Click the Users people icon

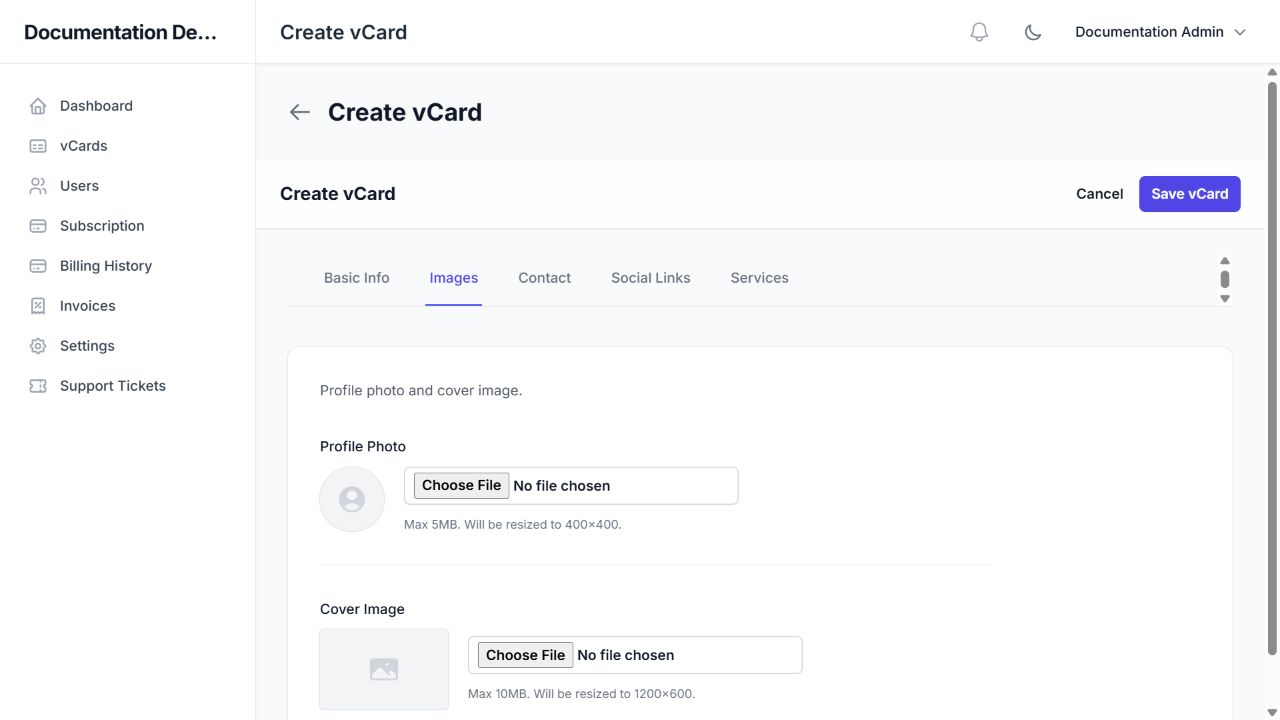click(x=38, y=186)
